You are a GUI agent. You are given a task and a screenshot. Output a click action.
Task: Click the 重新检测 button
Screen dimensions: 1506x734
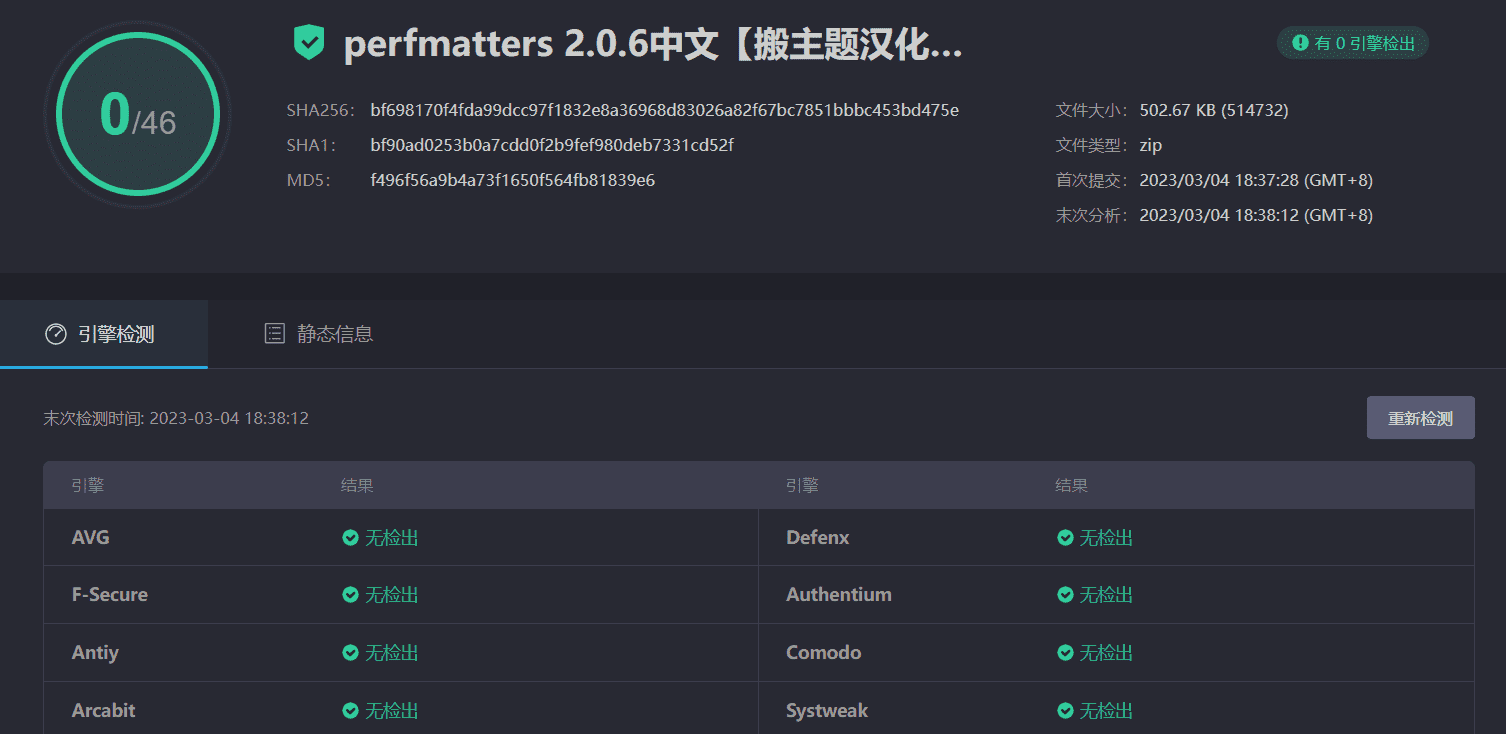coord(1420,418)
